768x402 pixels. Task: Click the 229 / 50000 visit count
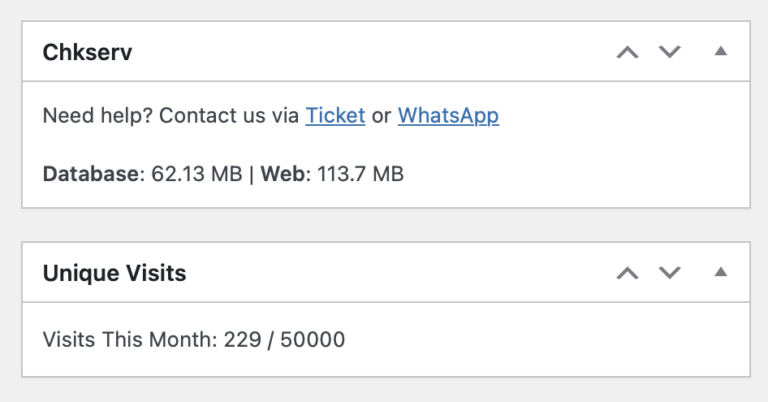point(284,339)
